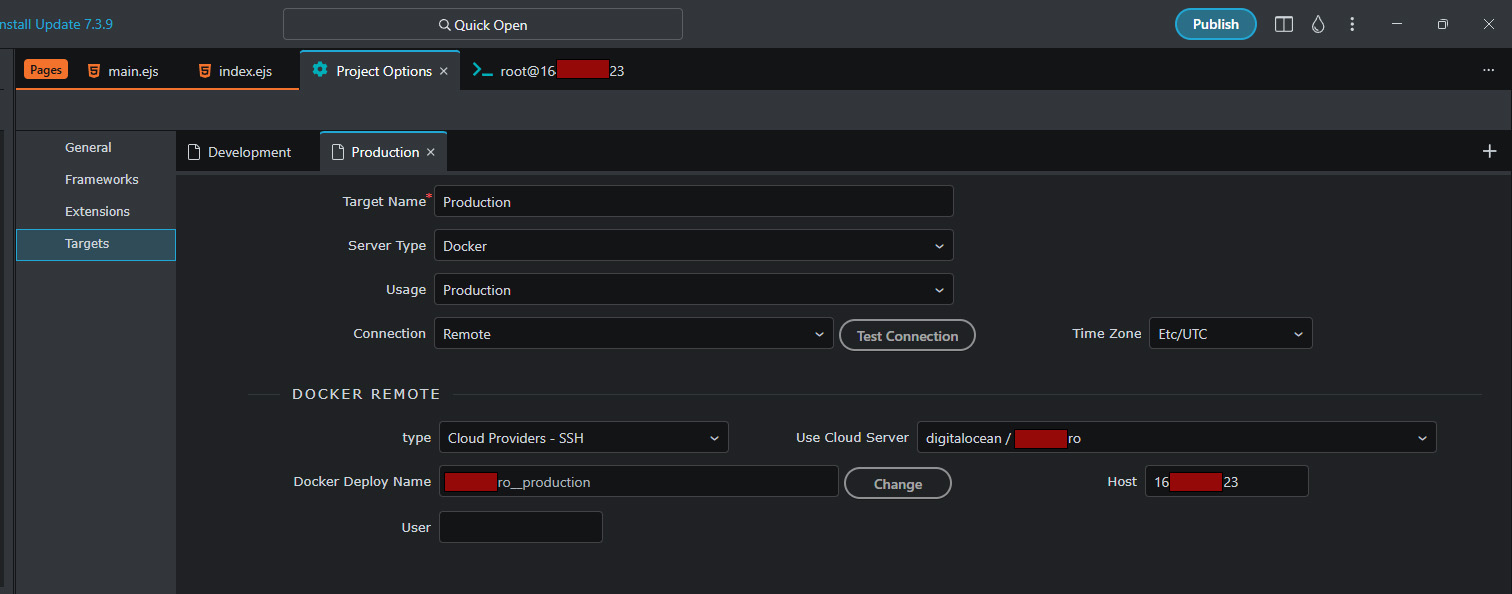Open the vertical three-dot menu
The width and height of the screenshot is (1512, 594).
pyautogui.click(x=1352, y=24)
